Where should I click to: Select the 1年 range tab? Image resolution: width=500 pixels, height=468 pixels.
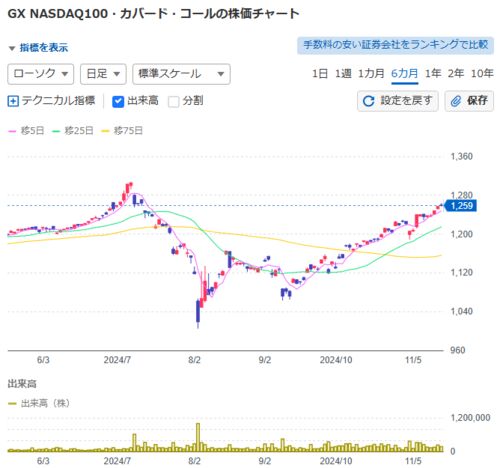[433, 73]
